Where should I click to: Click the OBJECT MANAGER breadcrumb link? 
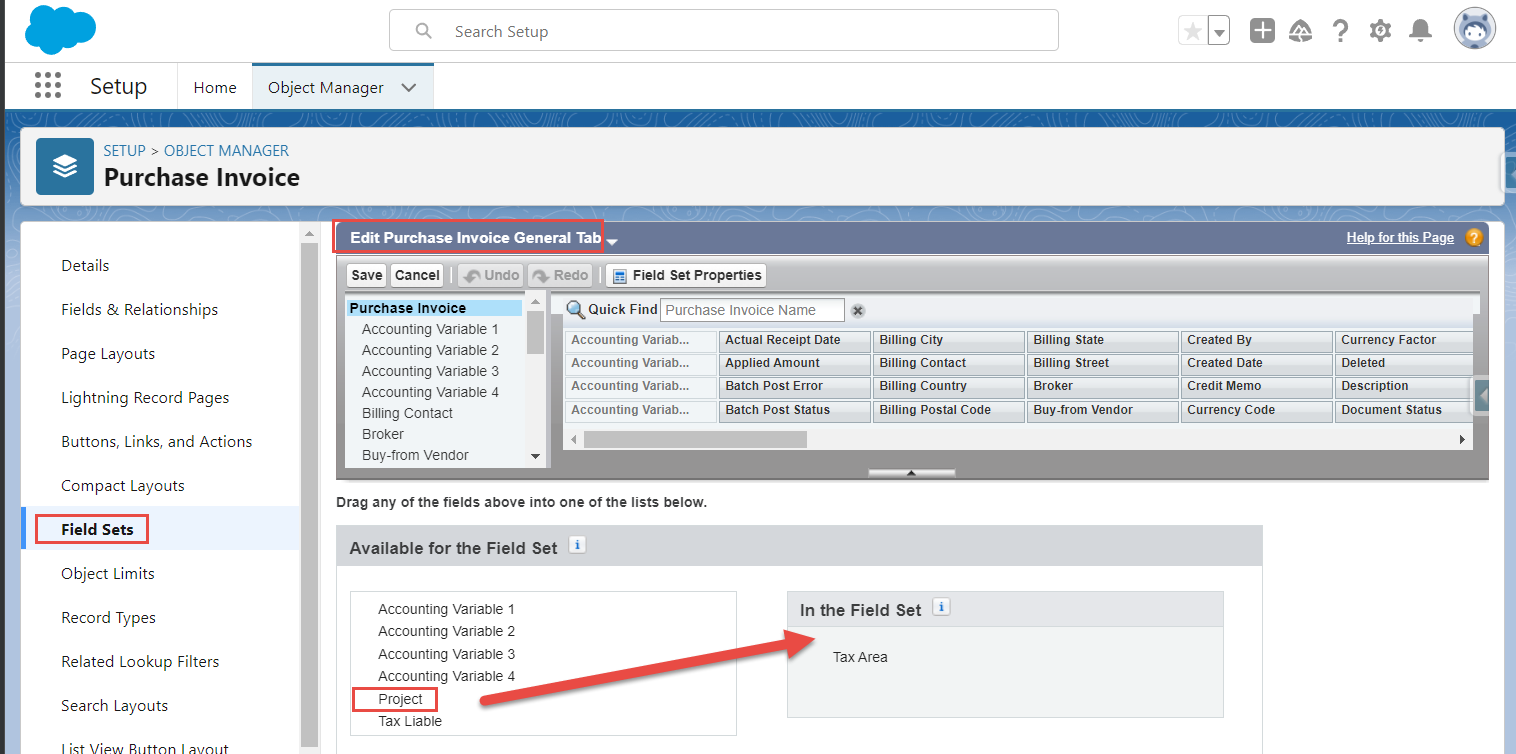click(226, 150)
